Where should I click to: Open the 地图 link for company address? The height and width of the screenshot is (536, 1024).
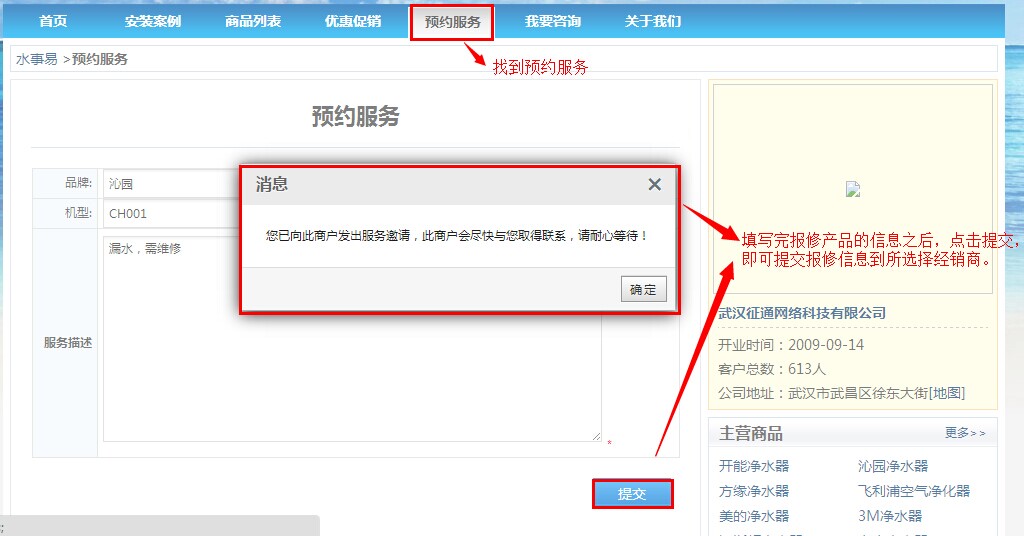pos(946,393)
